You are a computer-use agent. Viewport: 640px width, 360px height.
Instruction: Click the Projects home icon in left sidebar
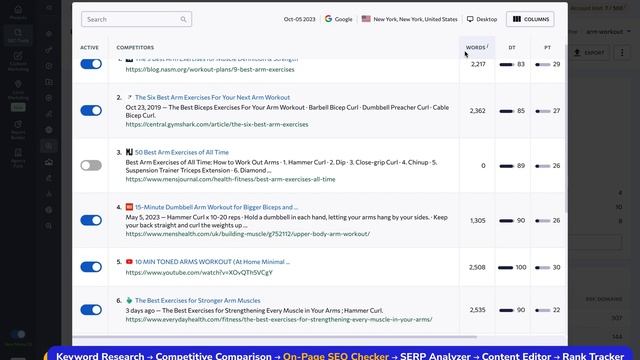[18, 9]
